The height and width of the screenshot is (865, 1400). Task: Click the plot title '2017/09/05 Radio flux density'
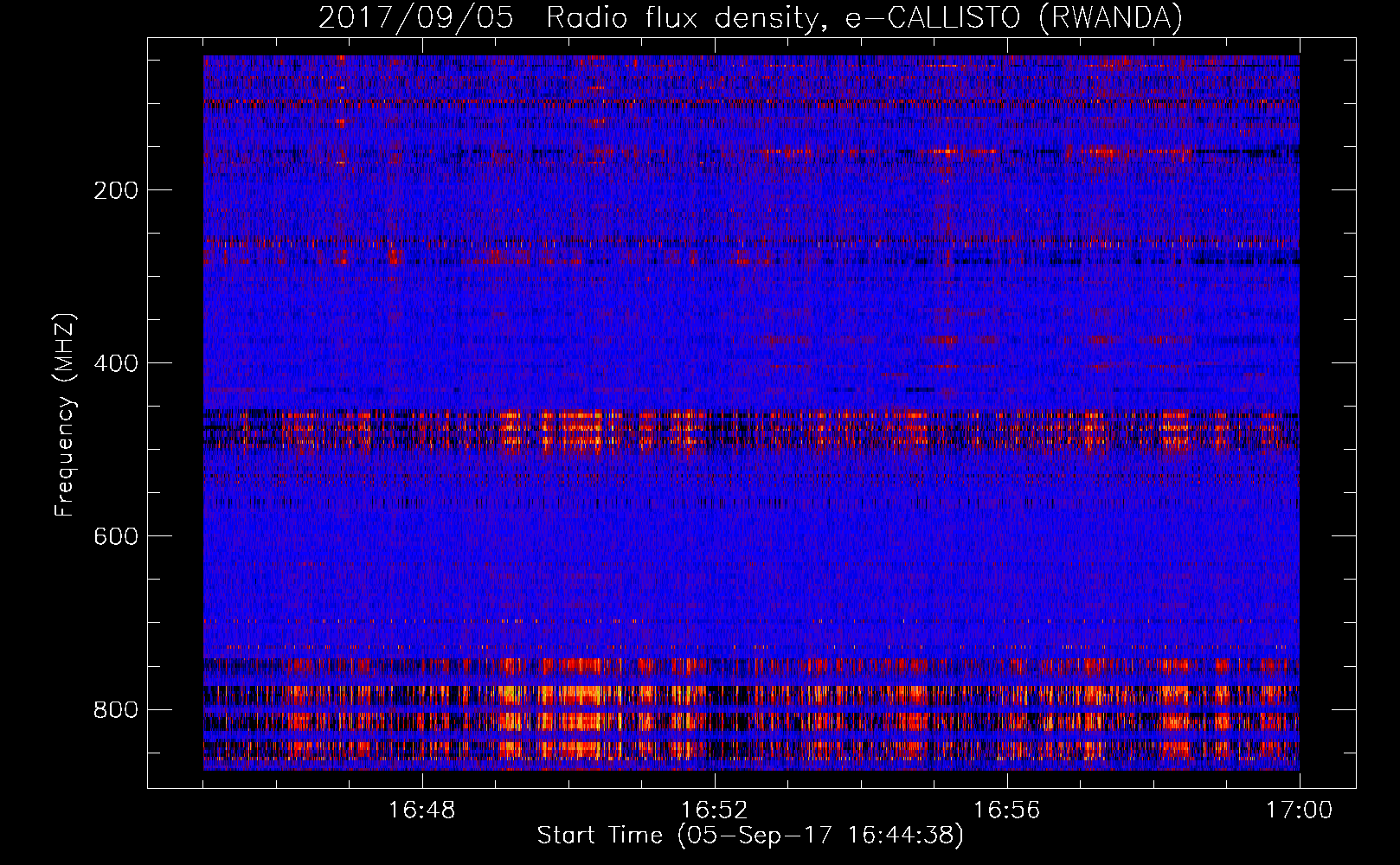(x=750, y=18)
